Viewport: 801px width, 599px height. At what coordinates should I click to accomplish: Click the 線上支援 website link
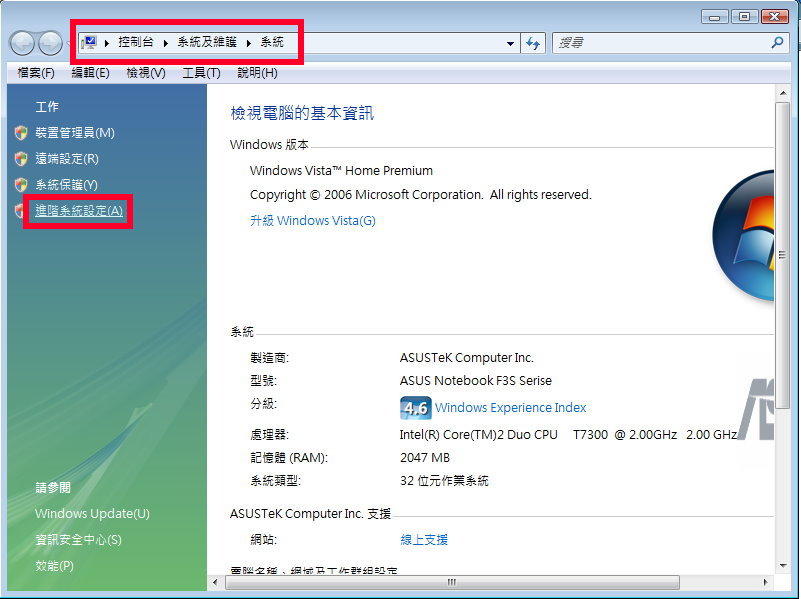(424, 540)
